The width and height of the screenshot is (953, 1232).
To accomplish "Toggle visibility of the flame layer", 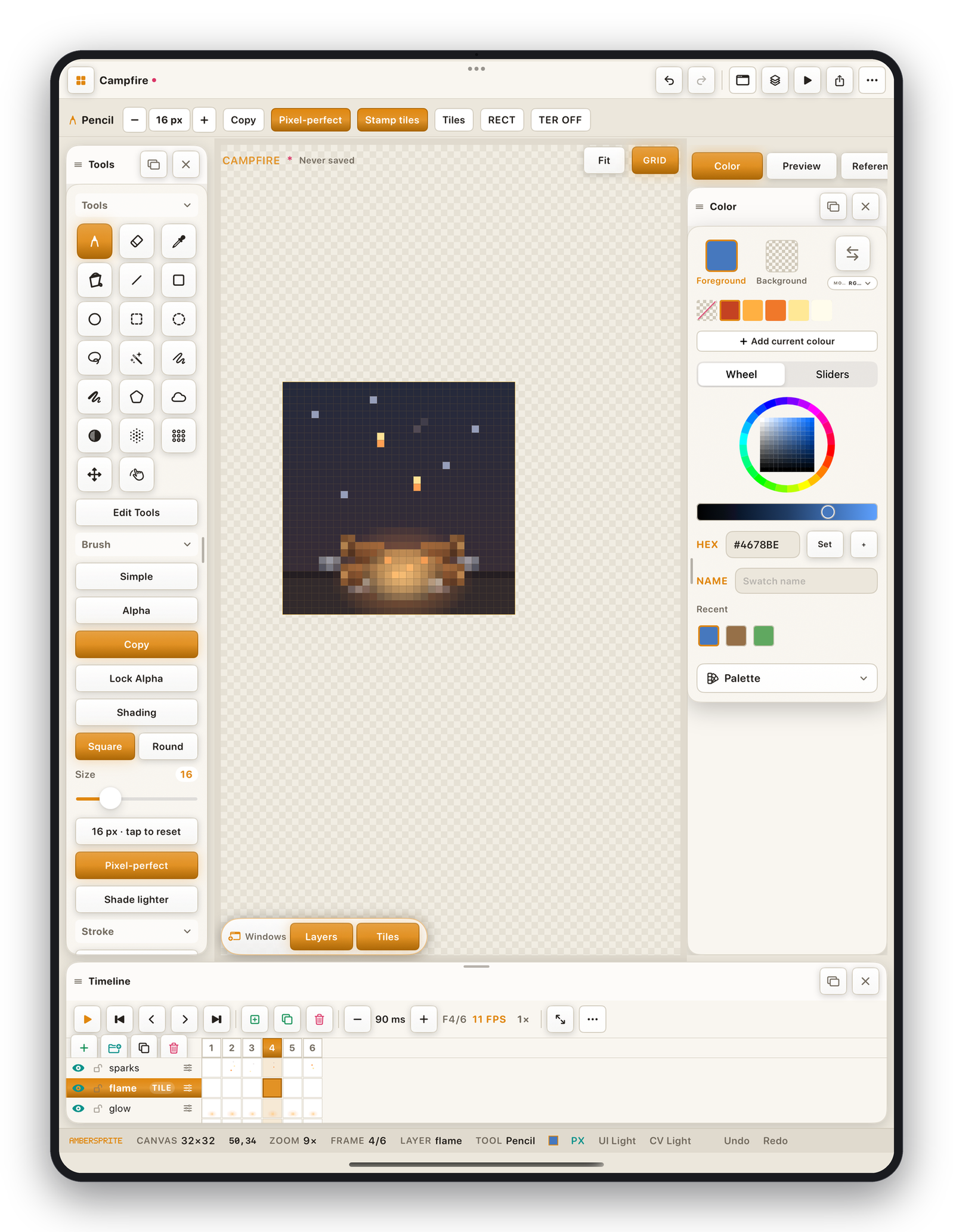I will pos(78,1088).
